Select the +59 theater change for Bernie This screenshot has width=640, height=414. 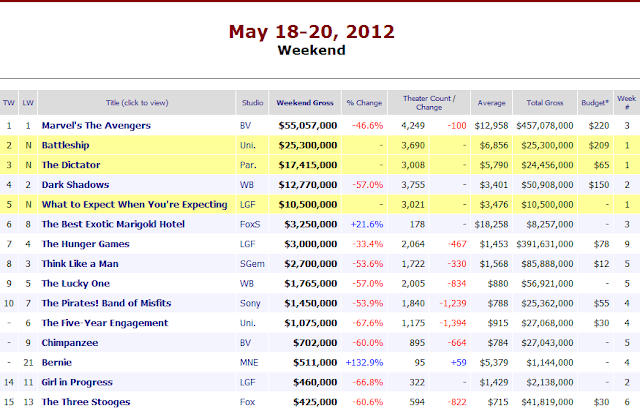pyautogui.click(x=458, y=362)
